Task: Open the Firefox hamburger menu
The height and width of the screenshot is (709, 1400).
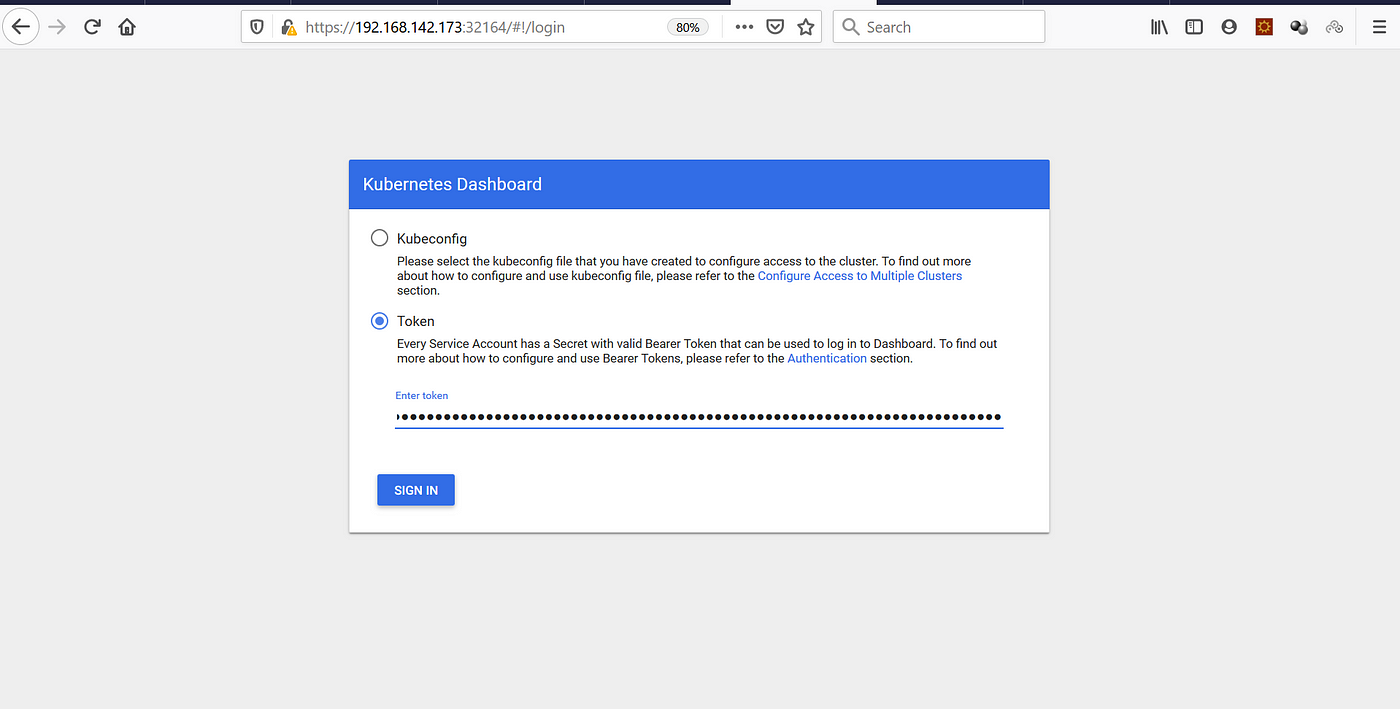Action: click(1379, 27)
